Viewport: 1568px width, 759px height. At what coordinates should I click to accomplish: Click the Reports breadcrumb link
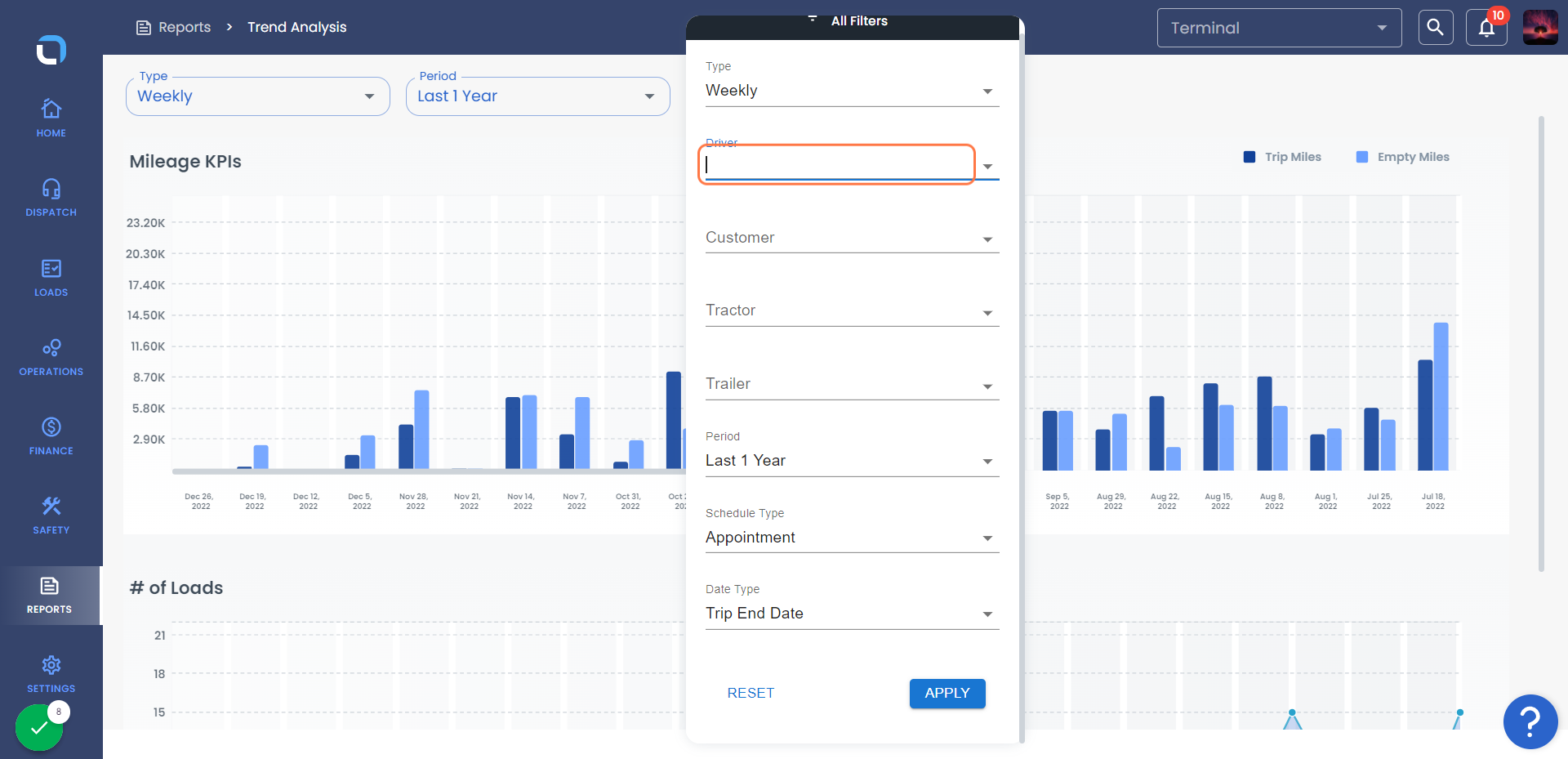click(x=185, y=28)
